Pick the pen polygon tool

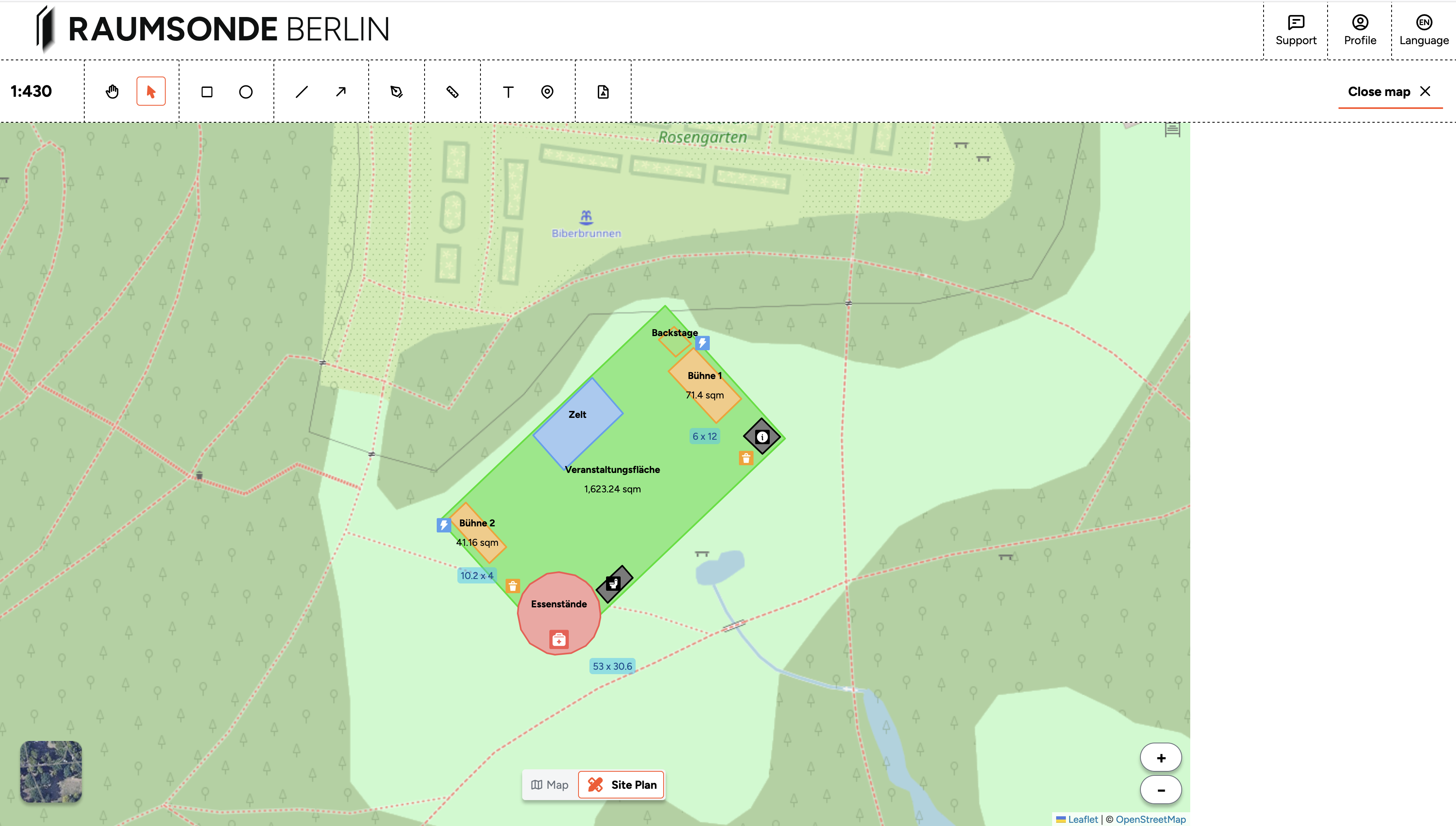pyautogui.click(x=397, y=92)
